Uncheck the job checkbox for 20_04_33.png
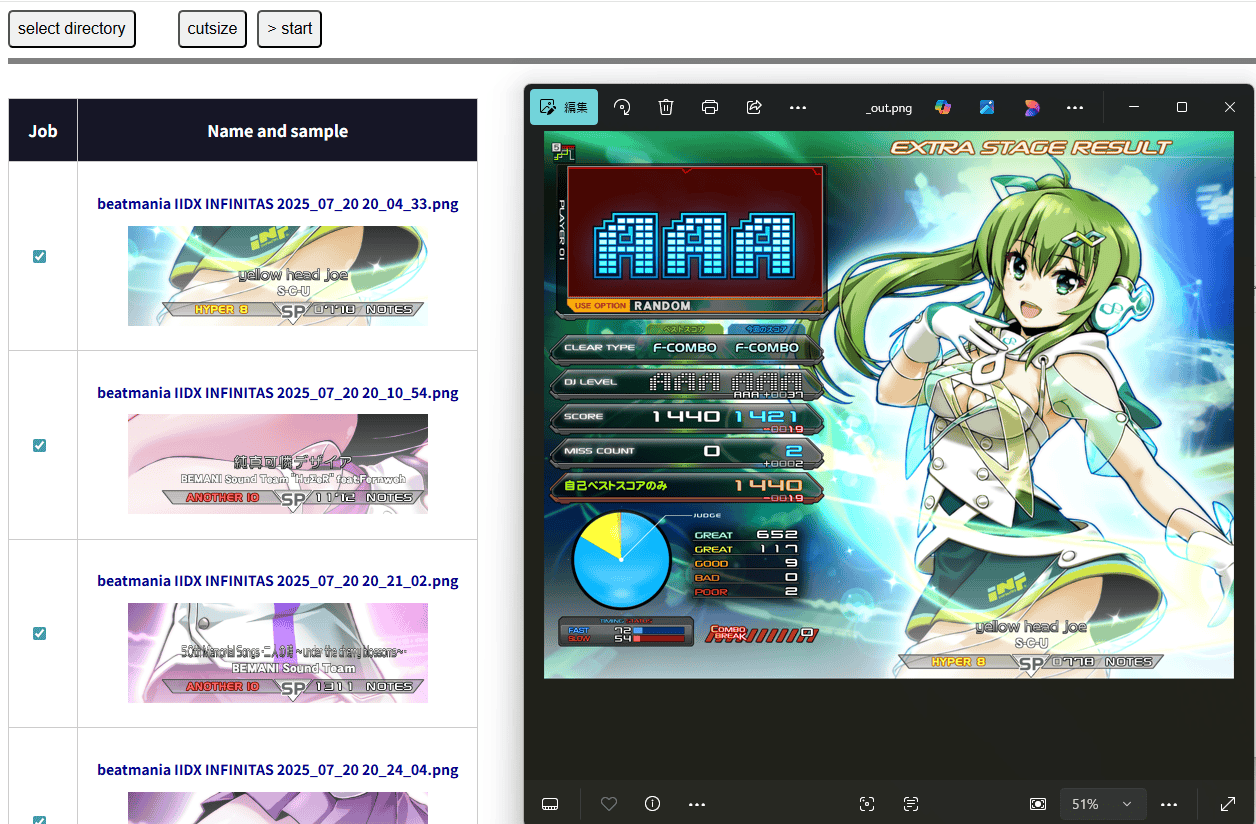 point(40,256)
